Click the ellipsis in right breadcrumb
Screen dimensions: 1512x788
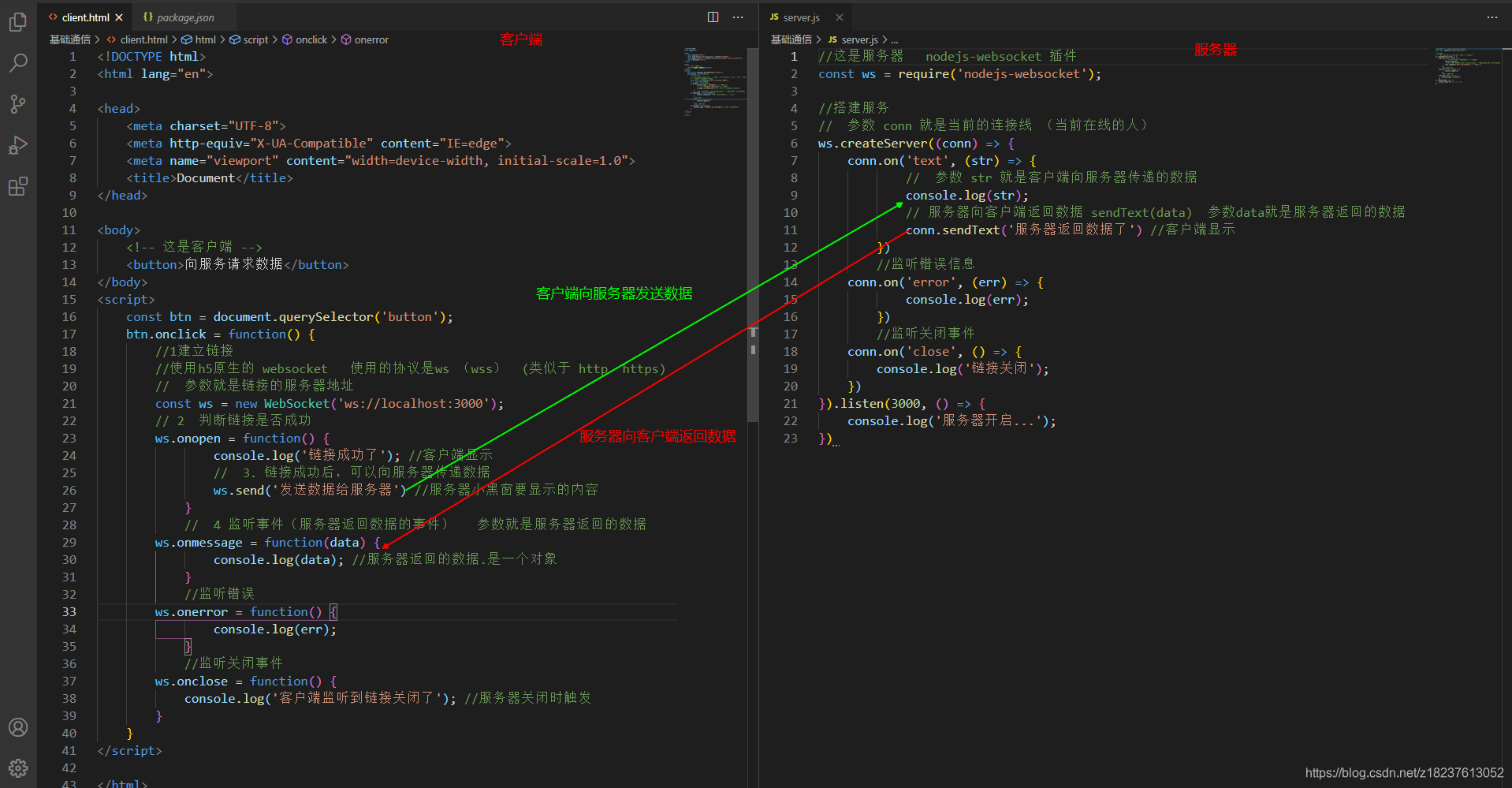point(895,39)
